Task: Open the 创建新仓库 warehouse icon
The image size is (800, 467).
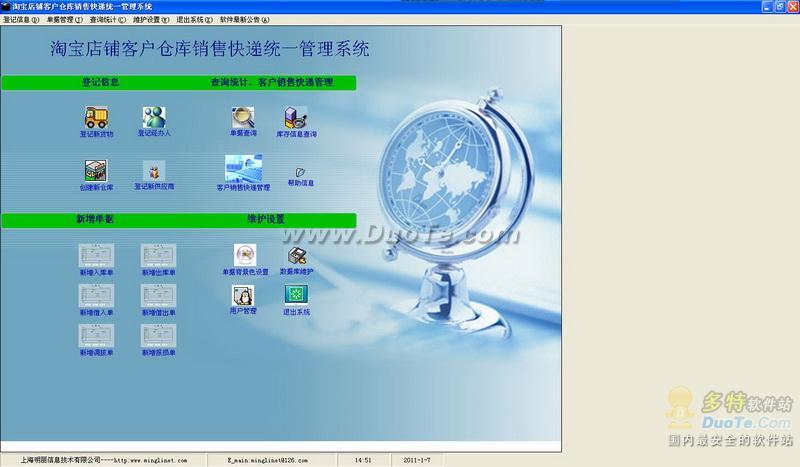Action: tap(96, 171)
